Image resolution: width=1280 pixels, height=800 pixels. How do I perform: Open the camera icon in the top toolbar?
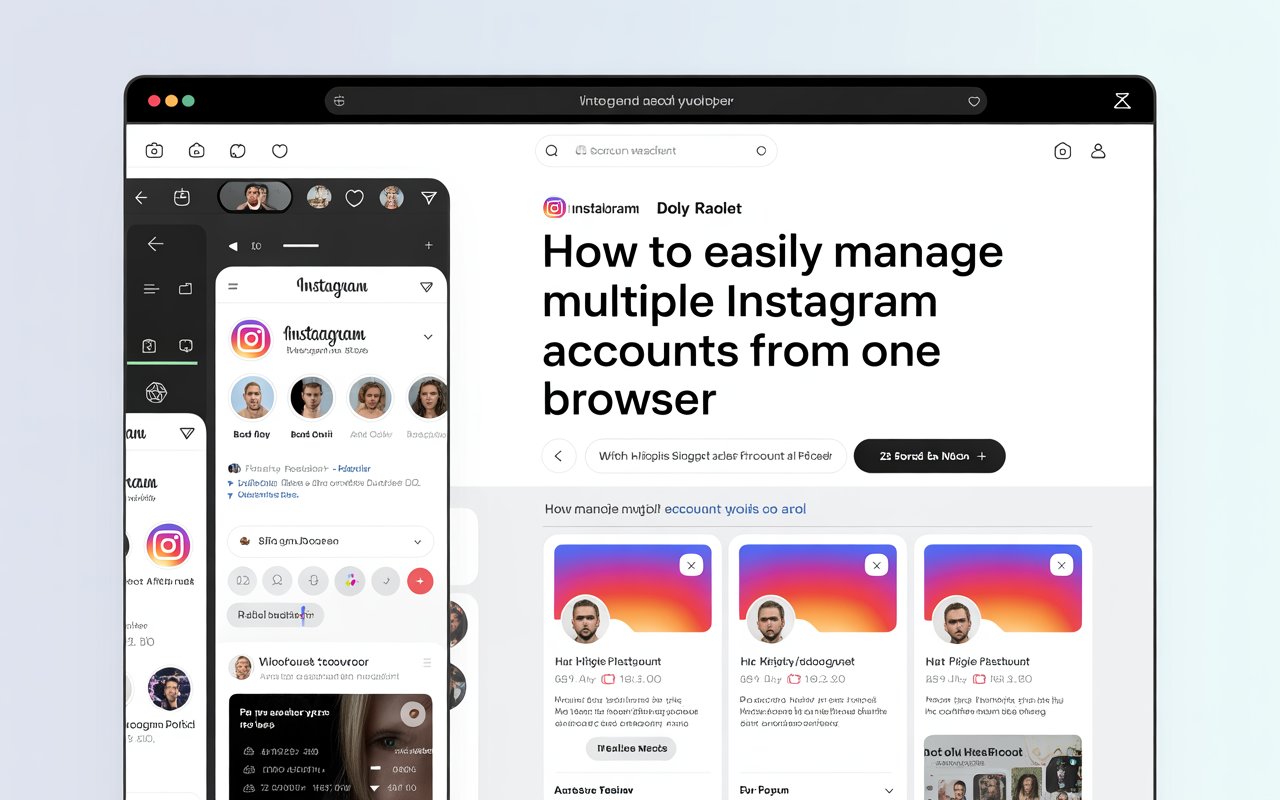(x=154, y=150)
